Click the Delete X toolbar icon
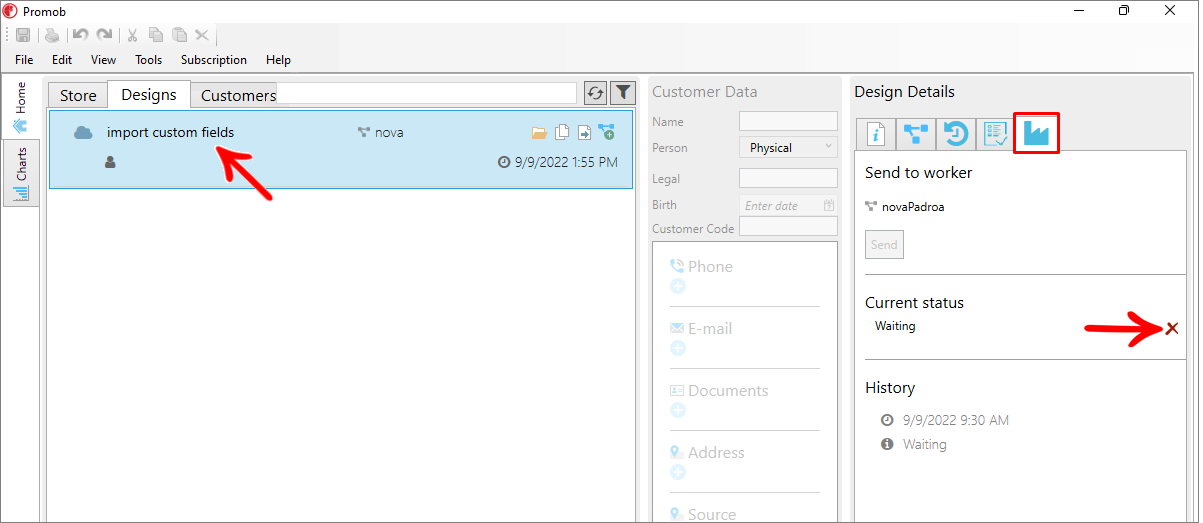Viewport: 1203px width, 523px height. click(x=202, y=35)
